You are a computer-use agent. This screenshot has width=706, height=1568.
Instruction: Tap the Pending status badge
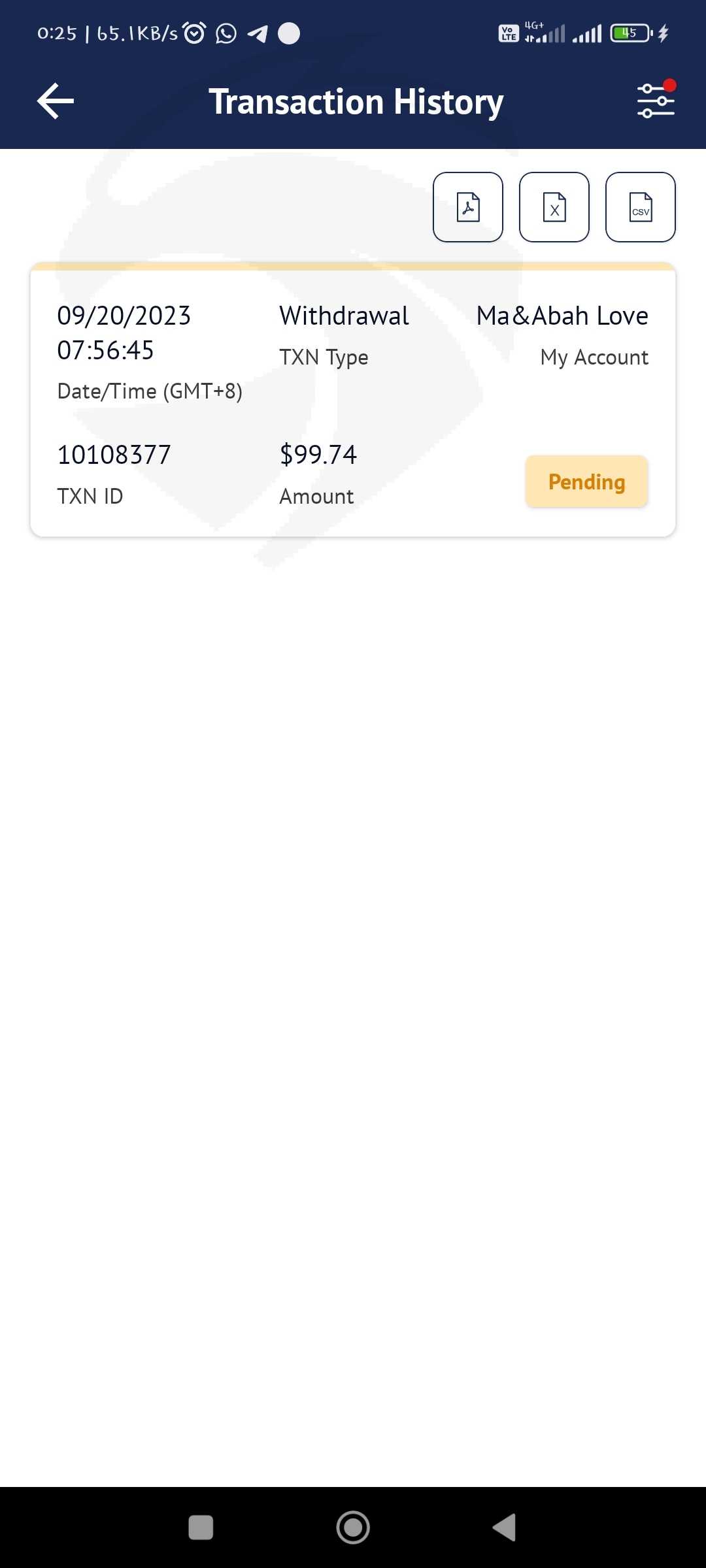(586, 482)
